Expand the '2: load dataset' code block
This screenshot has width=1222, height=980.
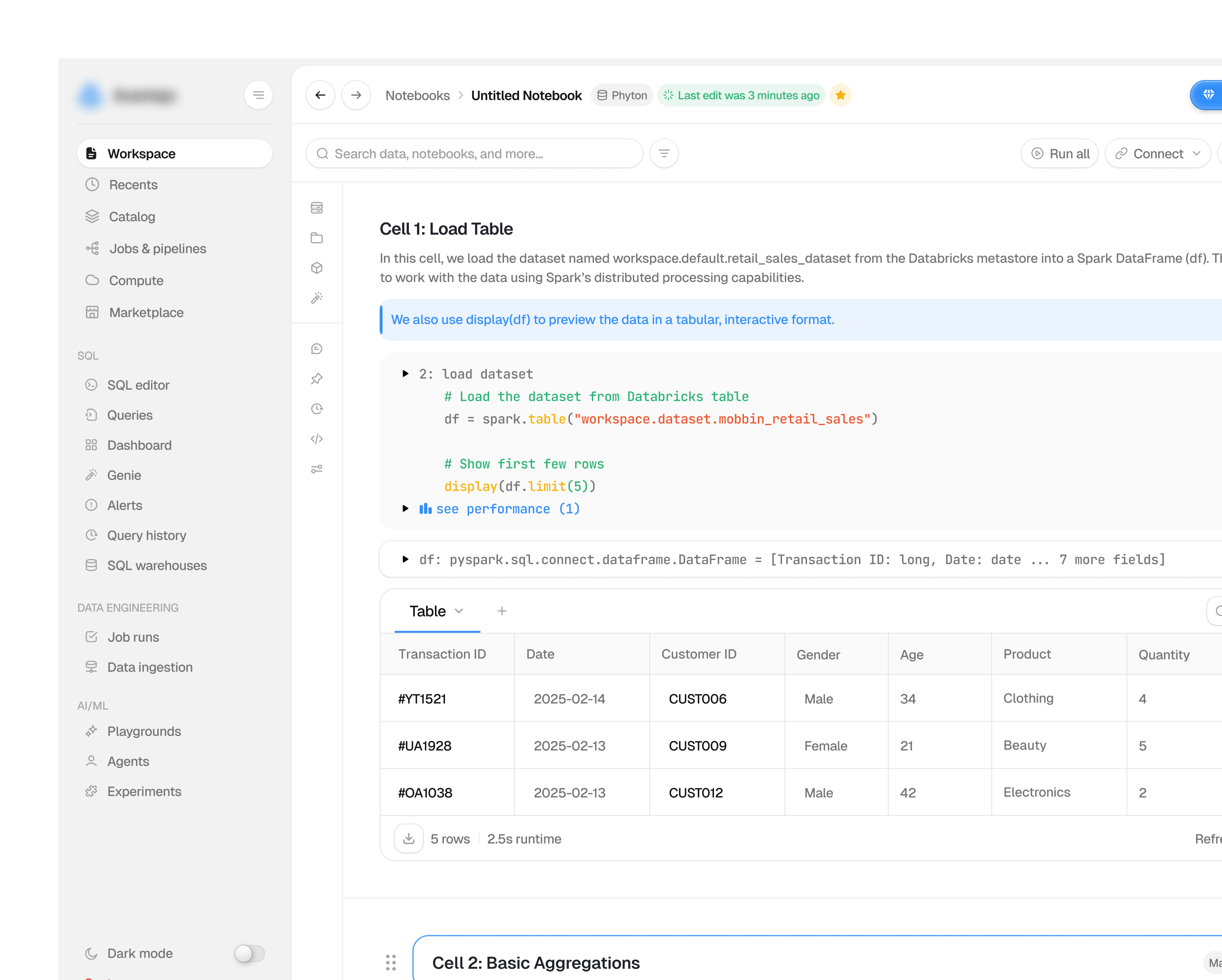click(x=405, y=374)
